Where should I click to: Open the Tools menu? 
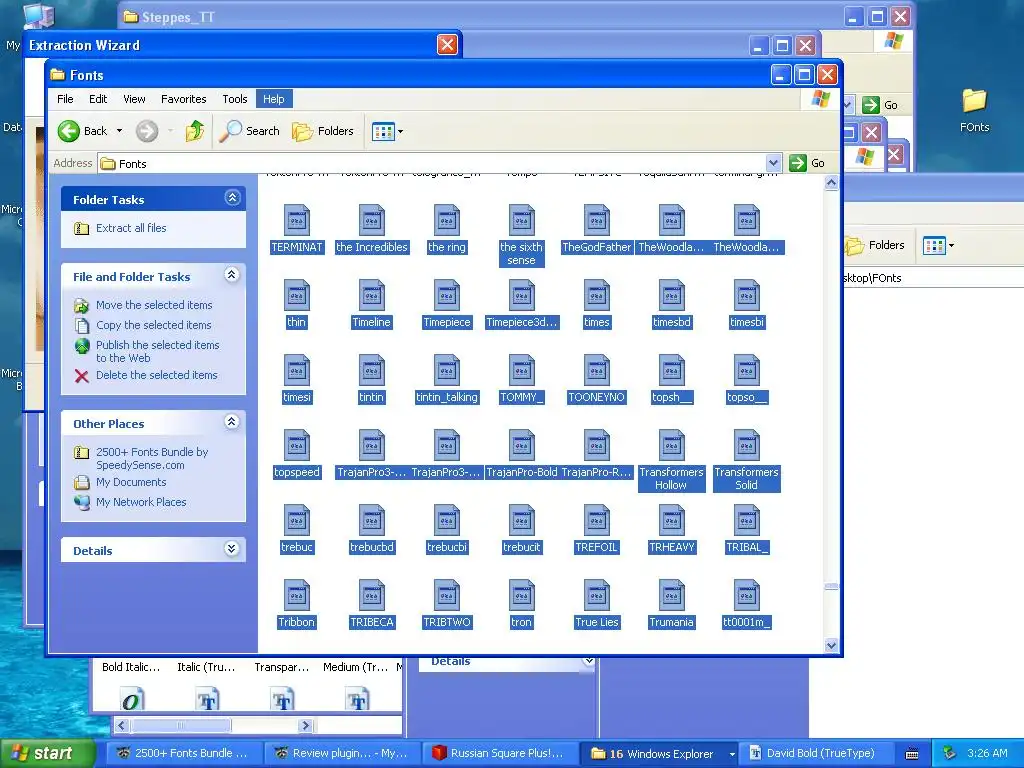point(234,99)
